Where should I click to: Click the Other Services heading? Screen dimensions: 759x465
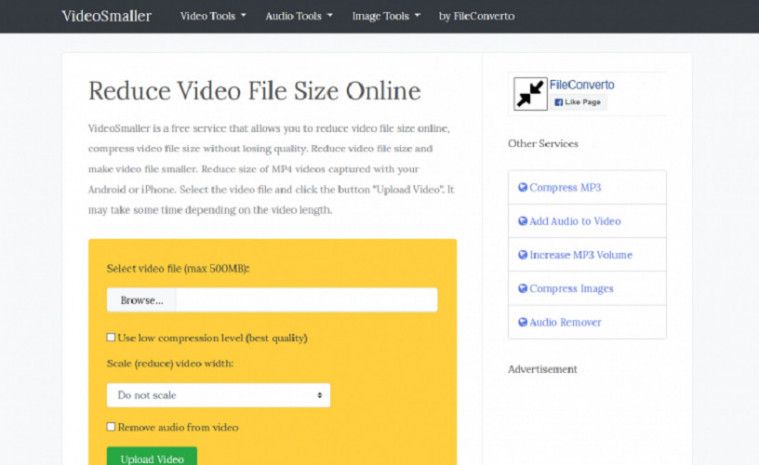(x=543, y=144)
